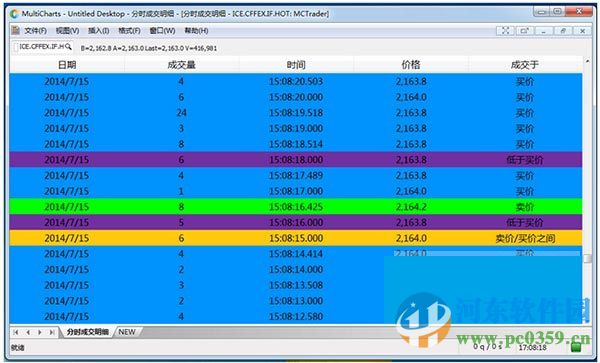Image resolution: width=600 pixels, height=363 pixels.
Task: Click the 就绪 status bar text
Action: point(17,348)
